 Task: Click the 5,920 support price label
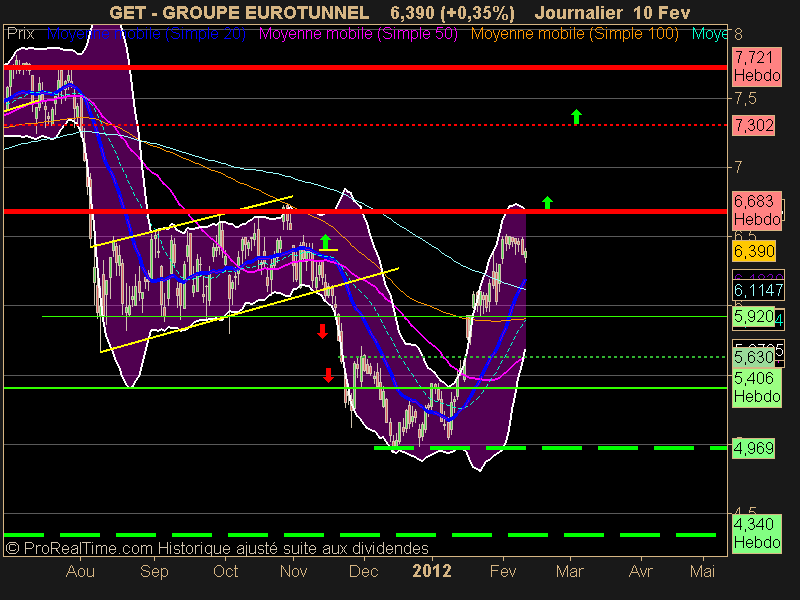coord(754,317)
